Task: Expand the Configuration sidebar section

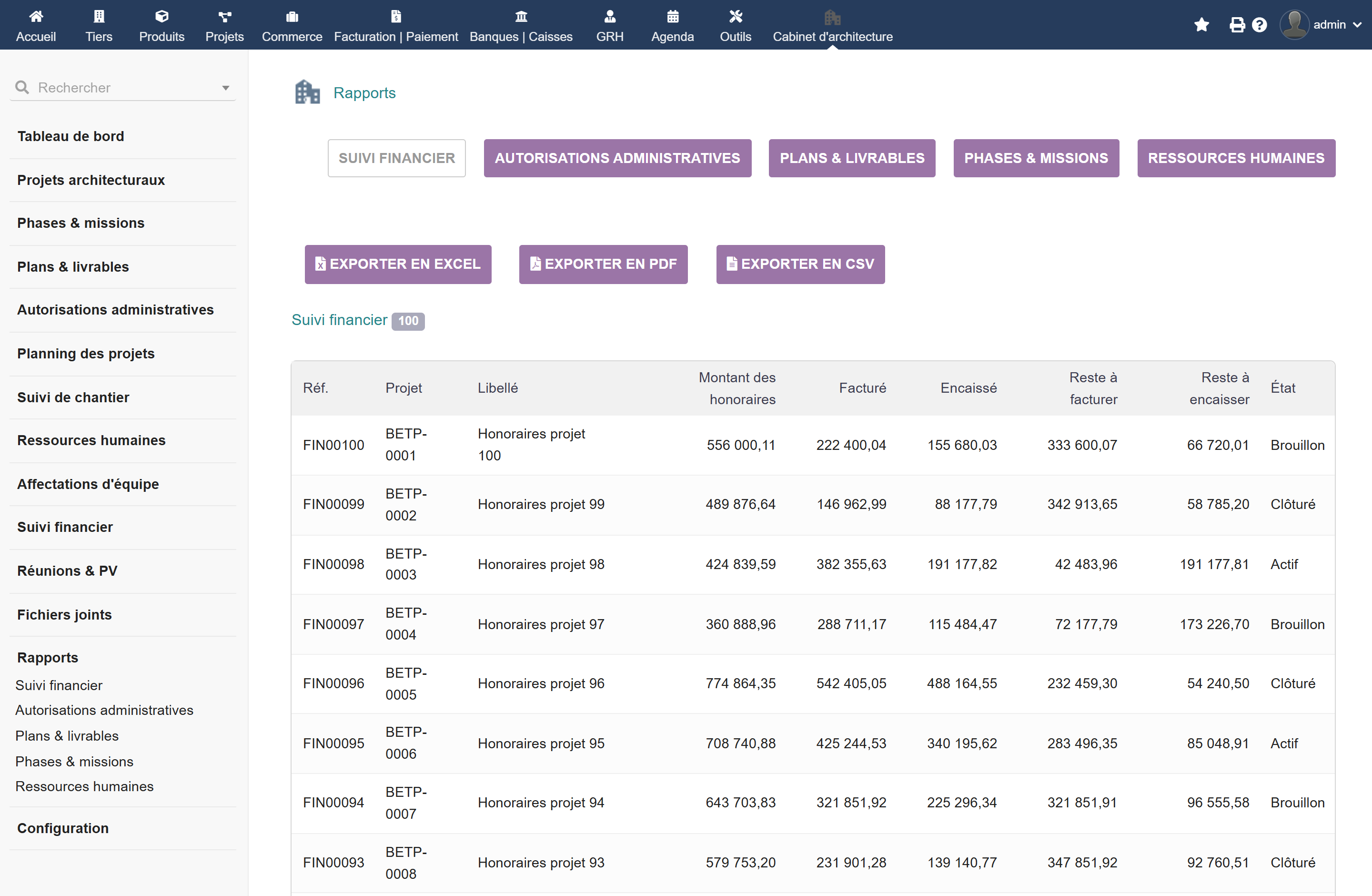Action: pyautogui.click(x=63, y=828)
